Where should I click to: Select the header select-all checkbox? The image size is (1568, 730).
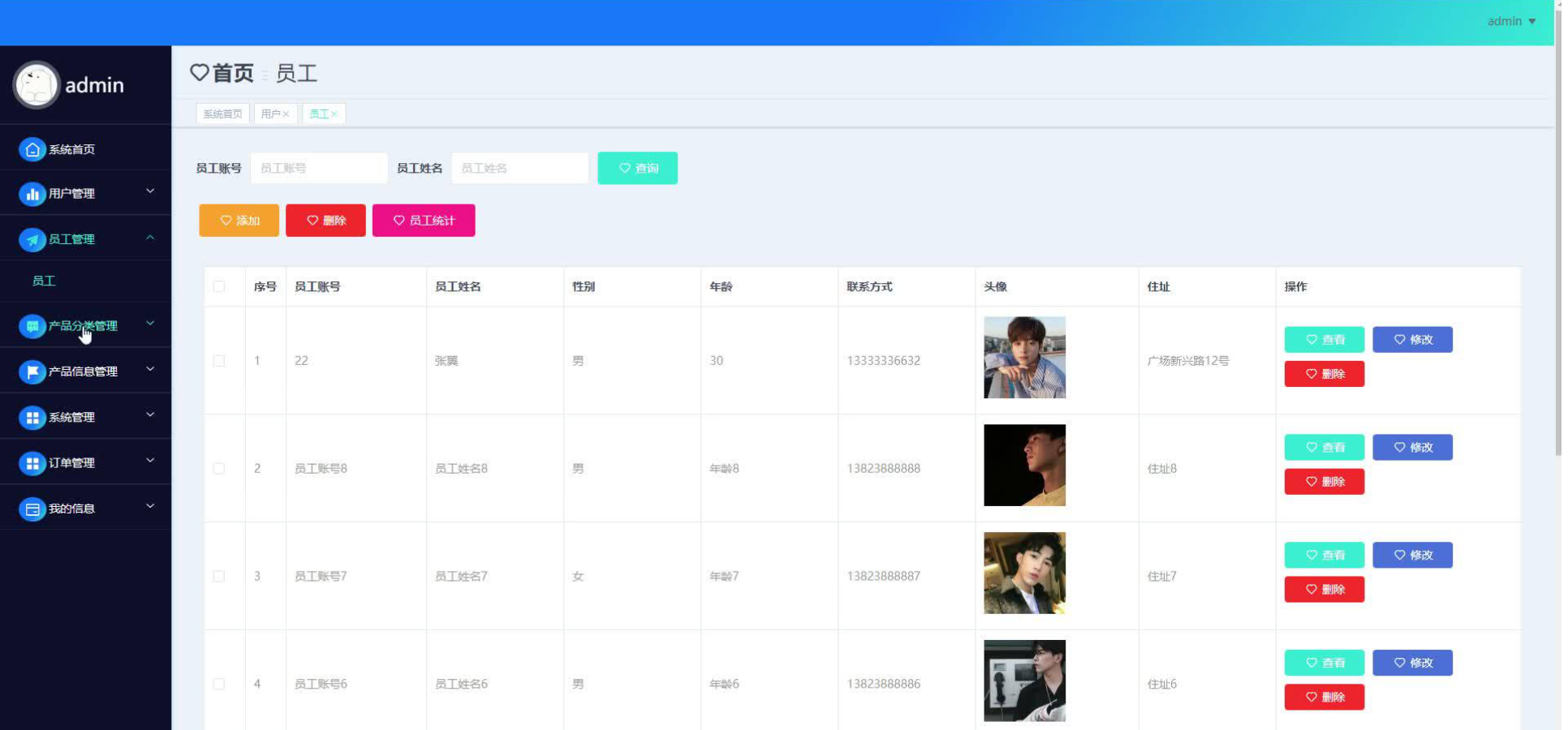pos(219,286)
